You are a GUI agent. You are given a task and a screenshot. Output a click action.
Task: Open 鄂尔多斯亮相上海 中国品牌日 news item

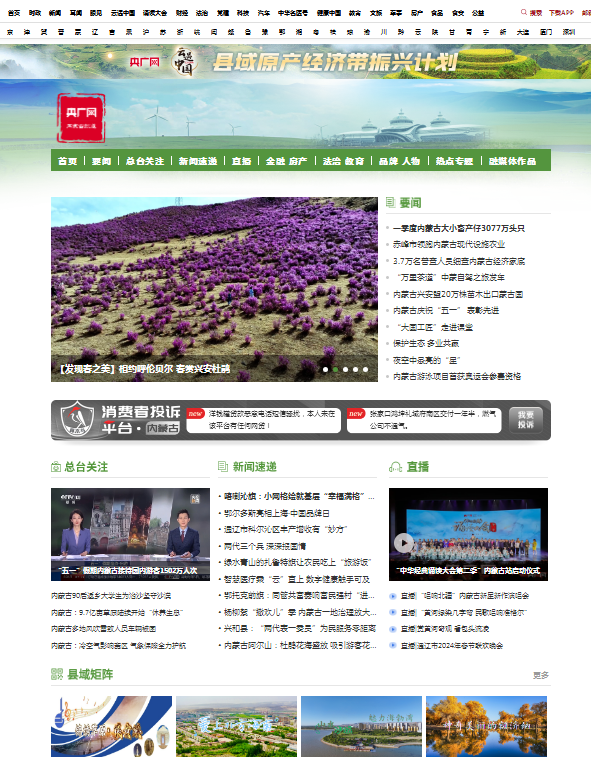point(277,513)
